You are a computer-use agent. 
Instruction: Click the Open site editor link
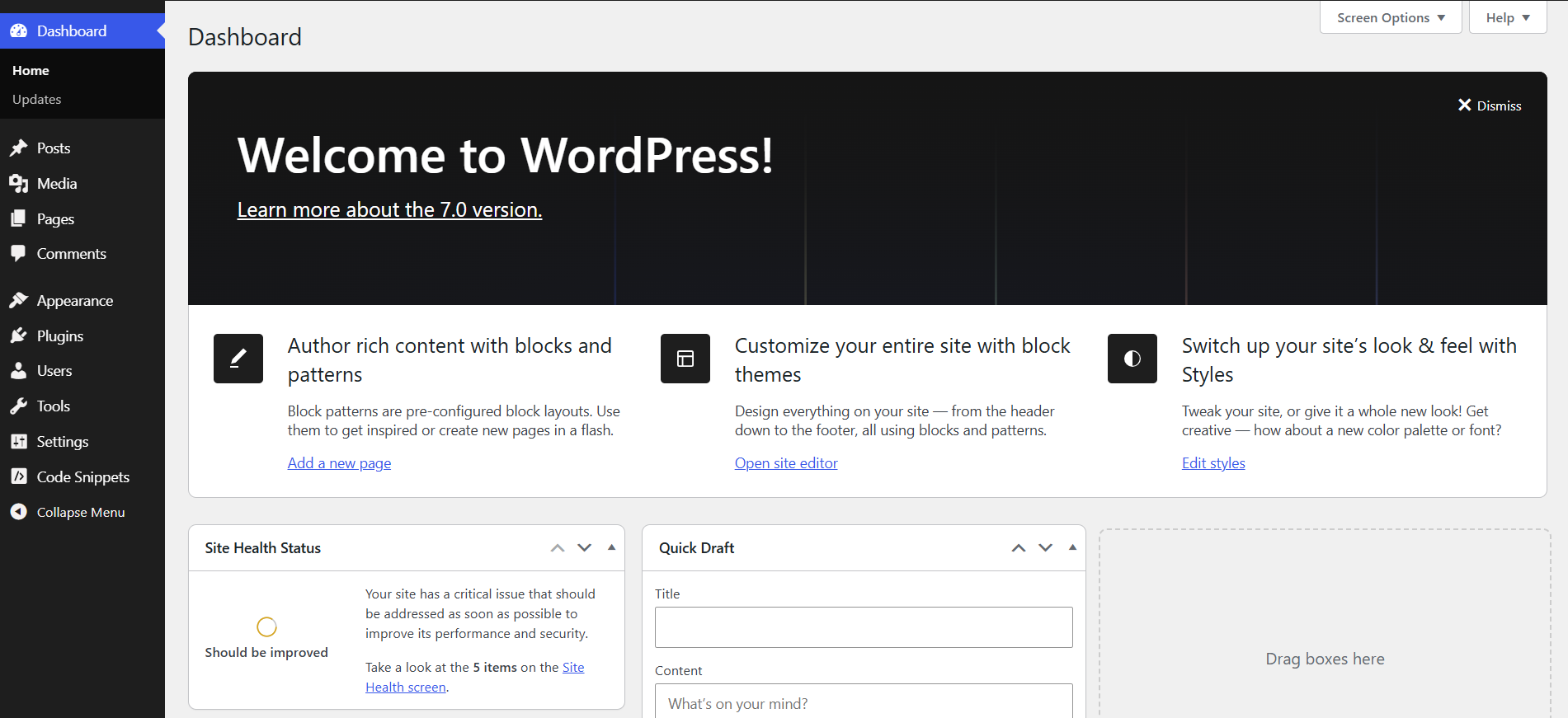pyautogui.click(x=786, y=463)
